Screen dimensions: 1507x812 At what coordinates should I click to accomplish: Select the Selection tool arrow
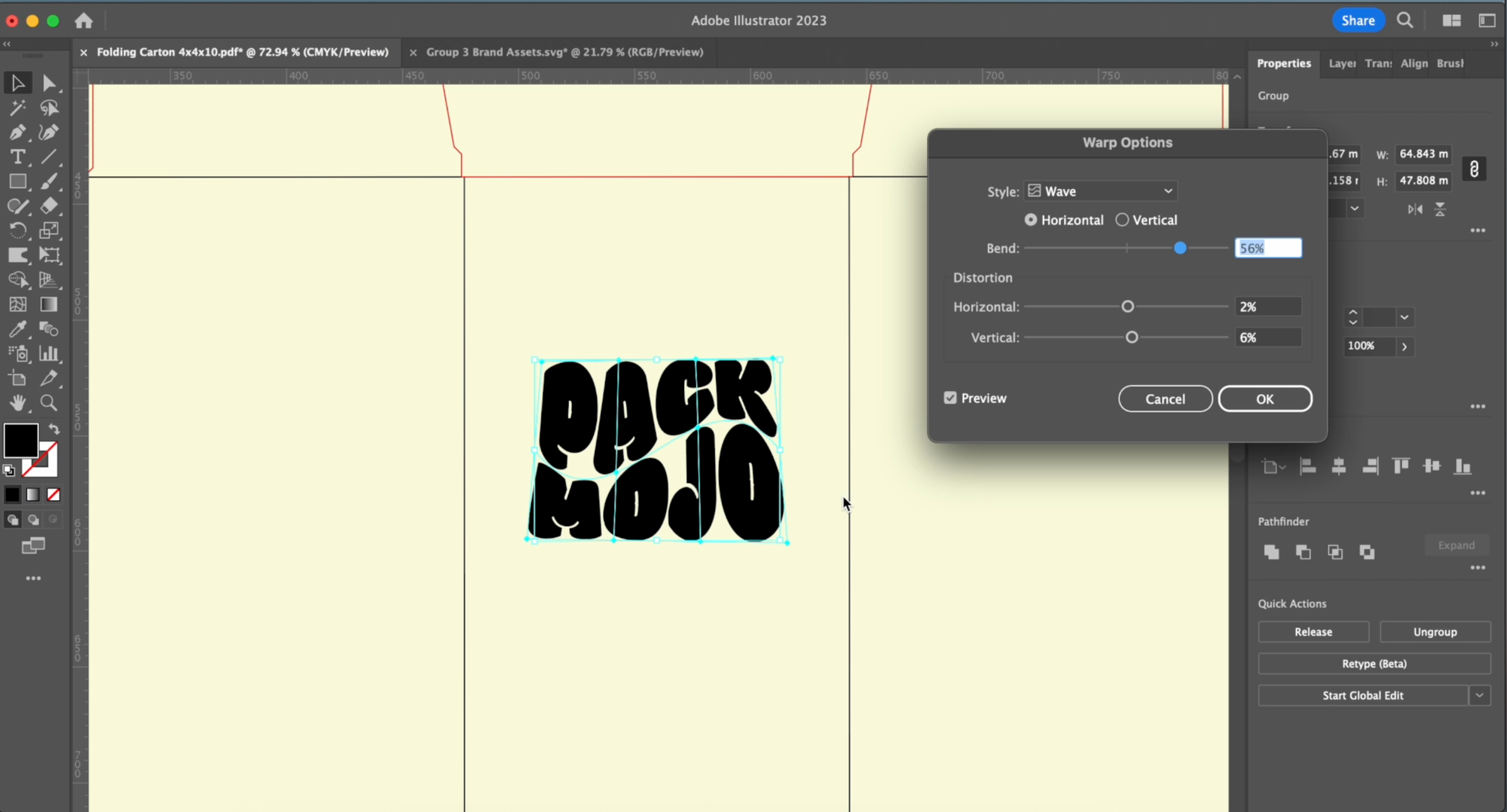(x=17, y=83)
